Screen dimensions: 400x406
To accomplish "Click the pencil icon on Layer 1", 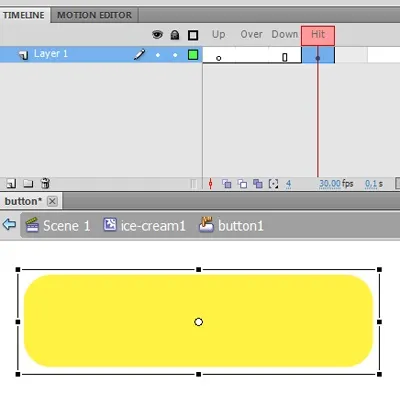I will (x=140, y=54).
